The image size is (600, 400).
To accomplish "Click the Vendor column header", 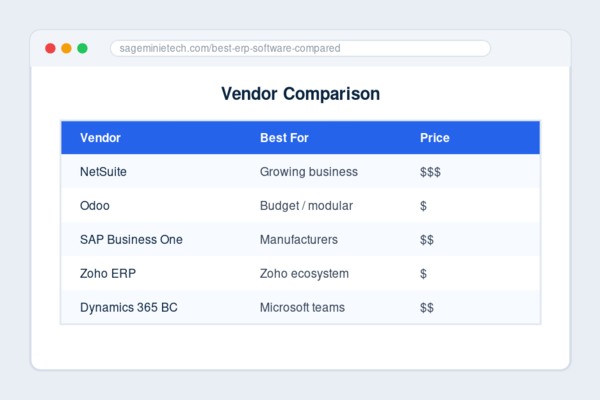I will [100, 138].
